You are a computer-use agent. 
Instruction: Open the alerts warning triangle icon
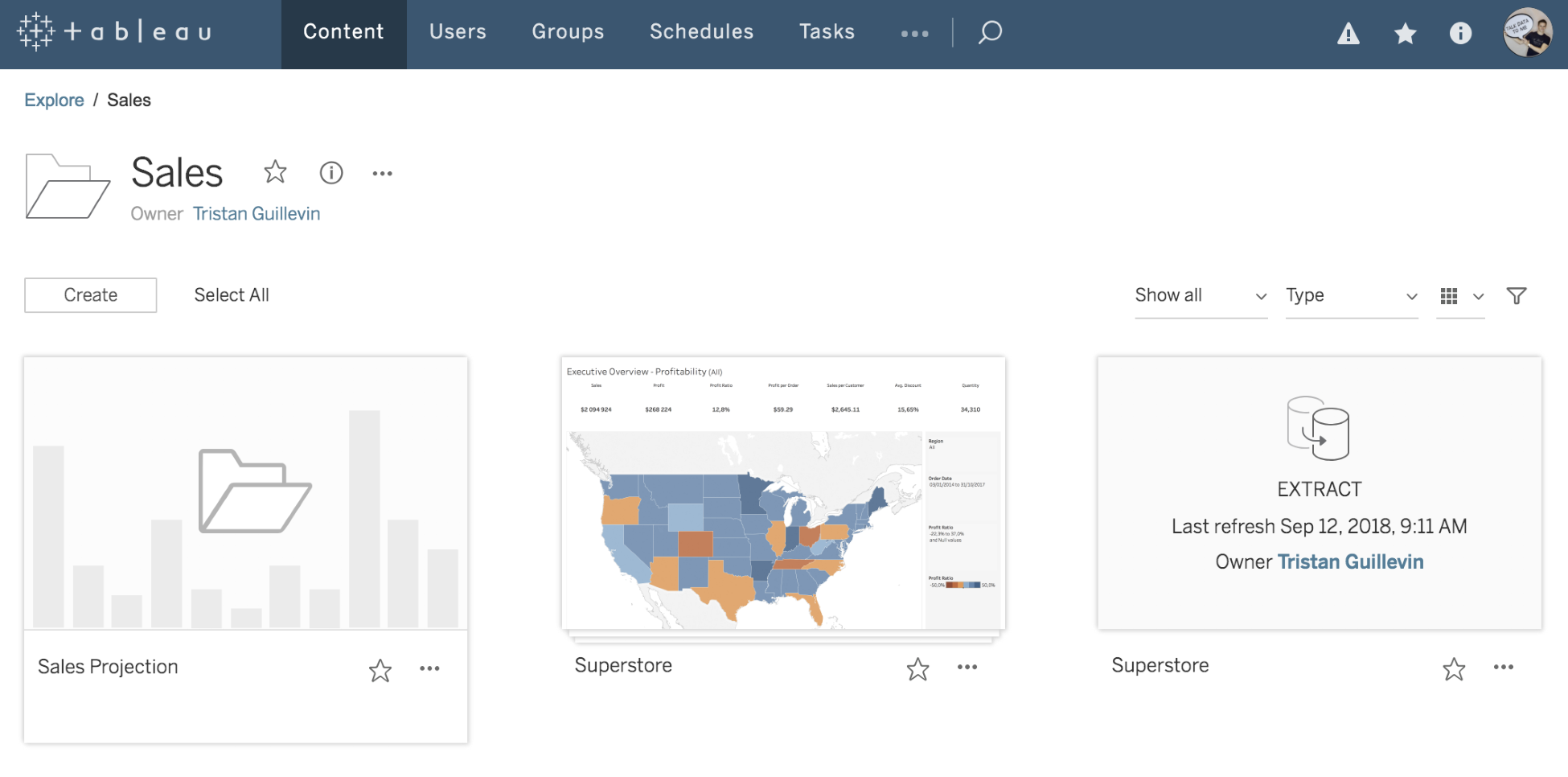click(1348, 34)
